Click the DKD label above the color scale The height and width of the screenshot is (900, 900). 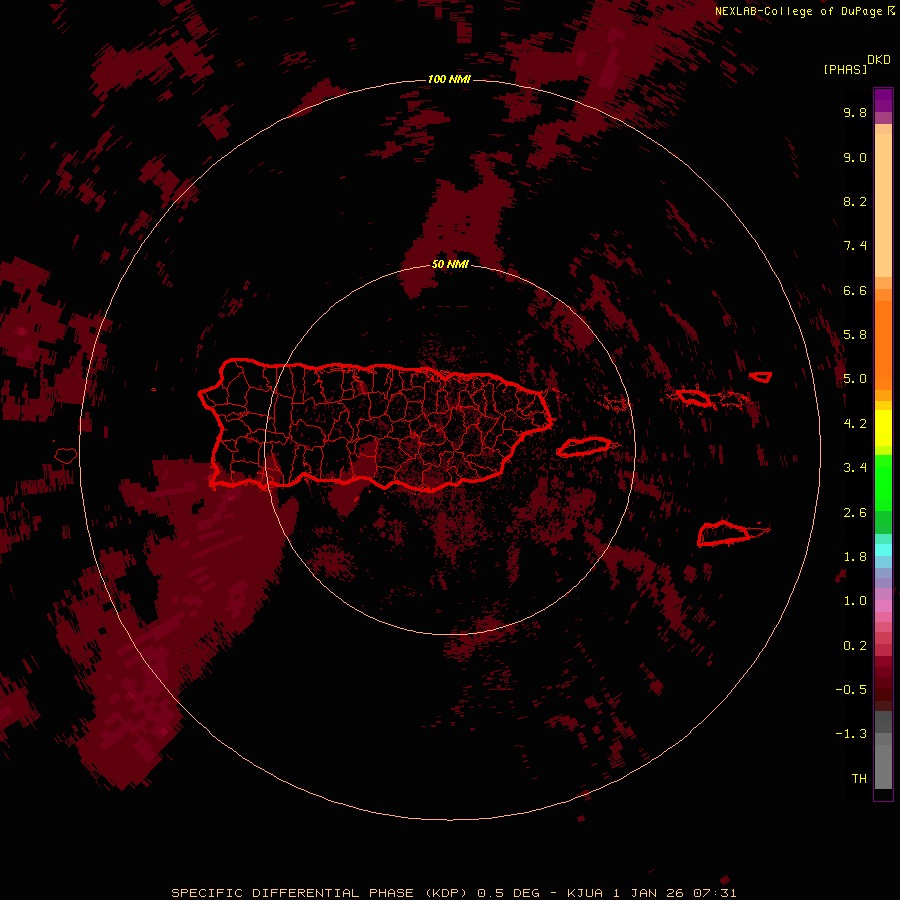tap(879, 60)
